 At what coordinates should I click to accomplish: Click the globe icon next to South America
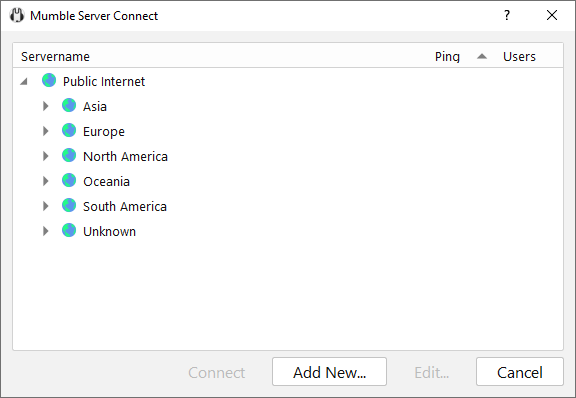coord(69,205)
